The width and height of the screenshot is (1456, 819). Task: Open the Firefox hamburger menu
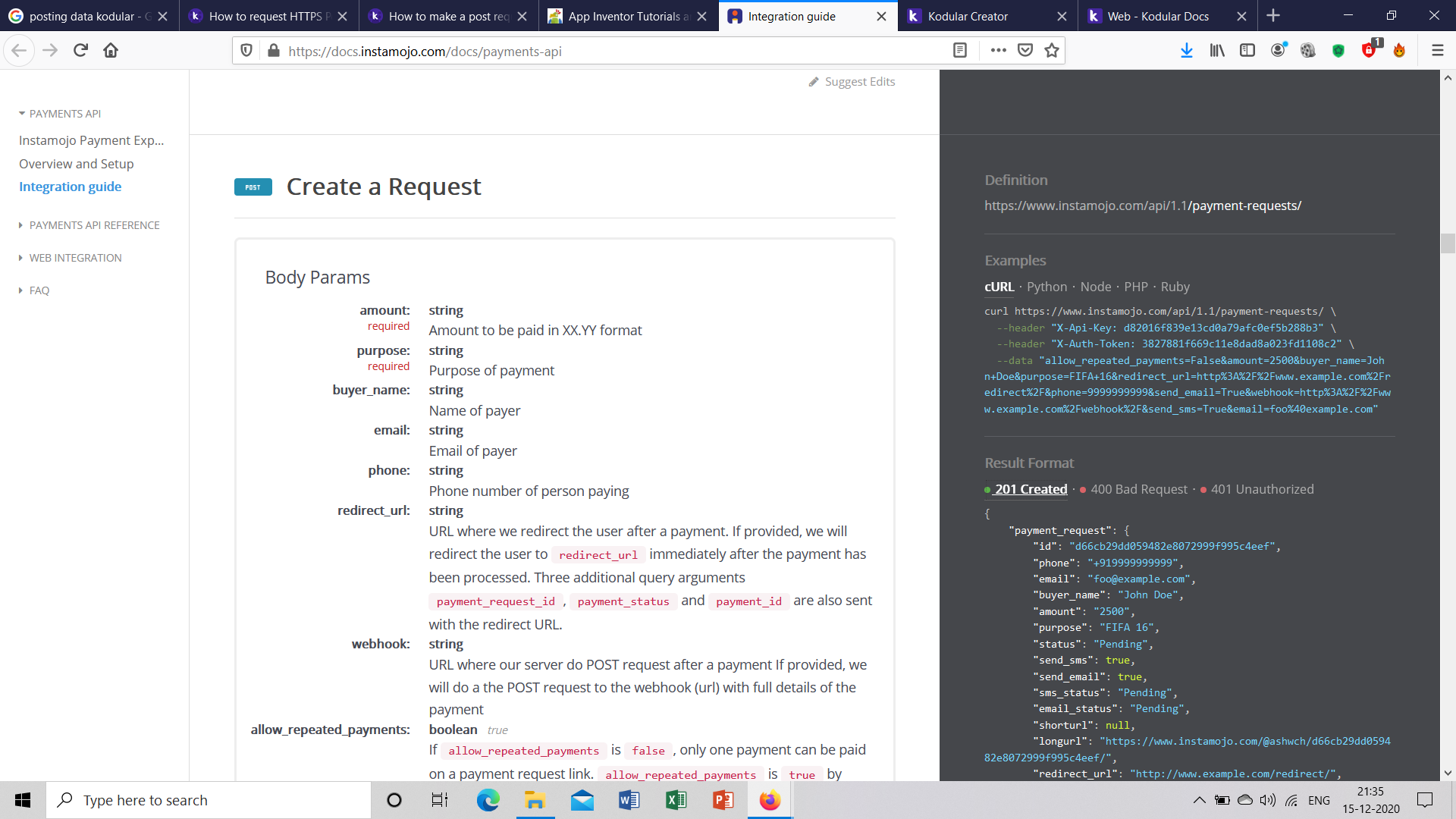(x=1437, y=51)
